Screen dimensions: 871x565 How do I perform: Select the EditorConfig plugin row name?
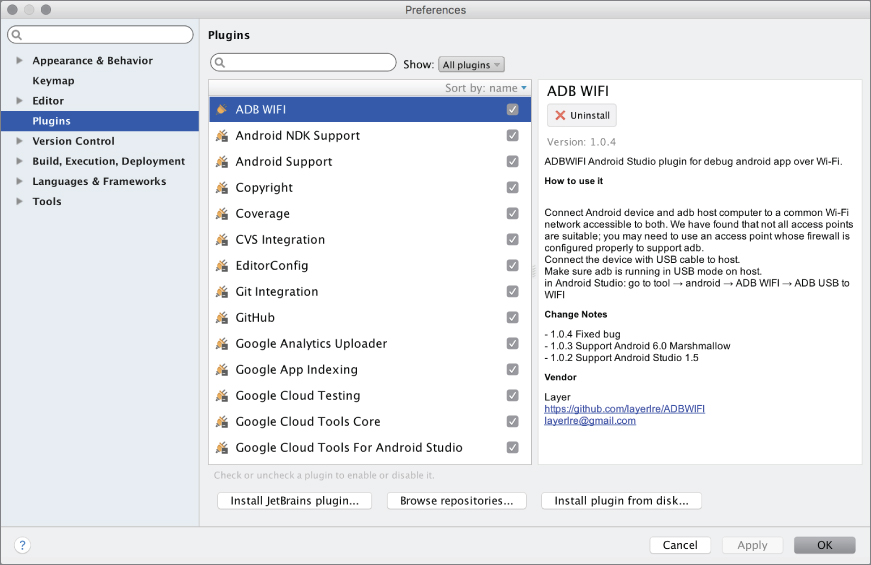272,266
